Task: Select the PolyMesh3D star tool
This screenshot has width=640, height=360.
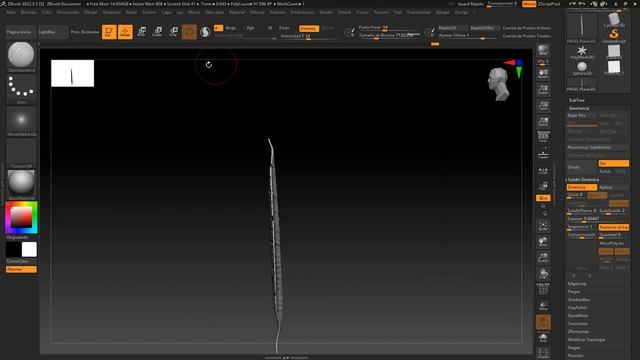Action: click(x=582, y=52)
